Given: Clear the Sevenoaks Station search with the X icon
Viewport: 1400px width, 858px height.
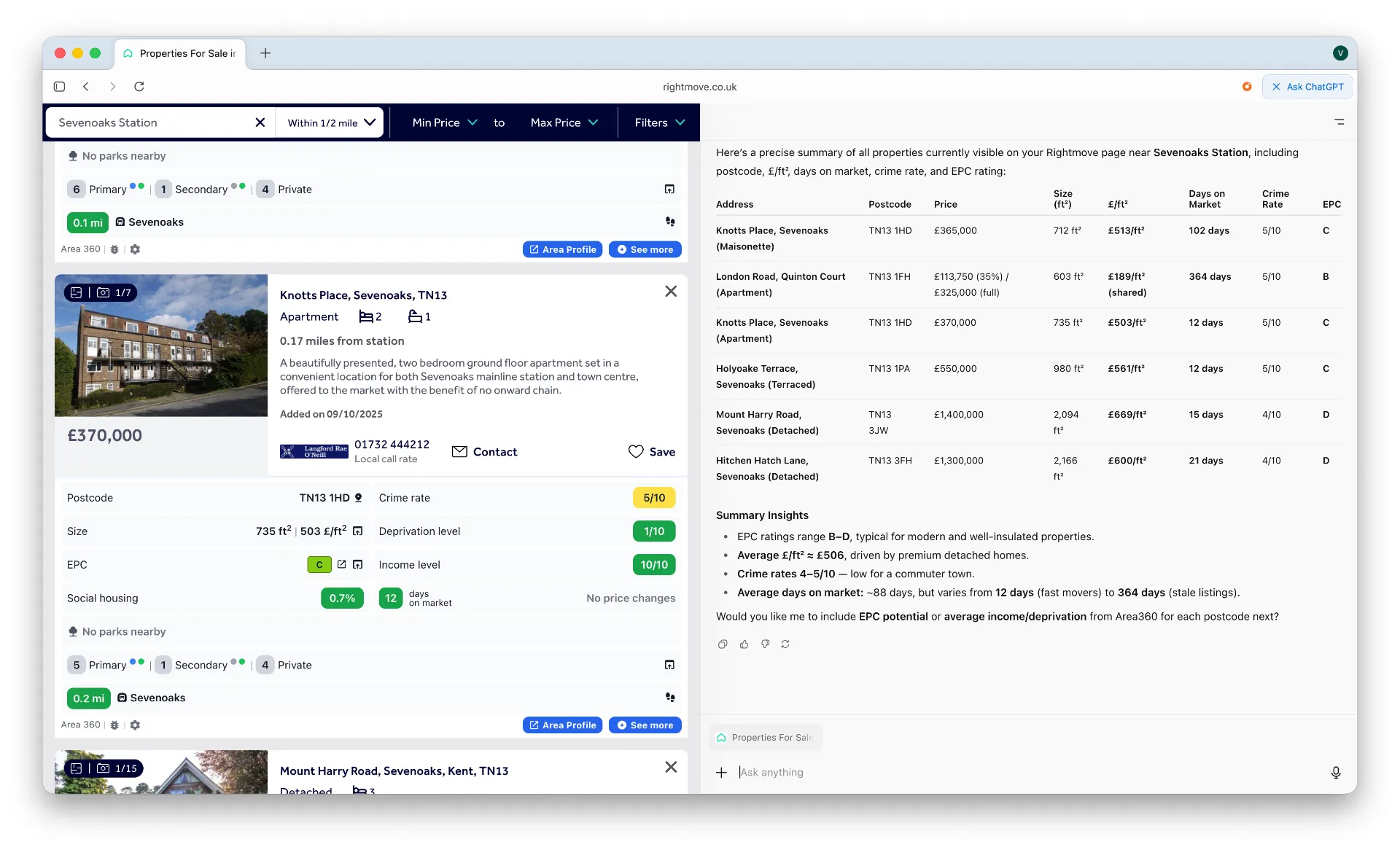Looking at the screenshot, I should [260, 122].
